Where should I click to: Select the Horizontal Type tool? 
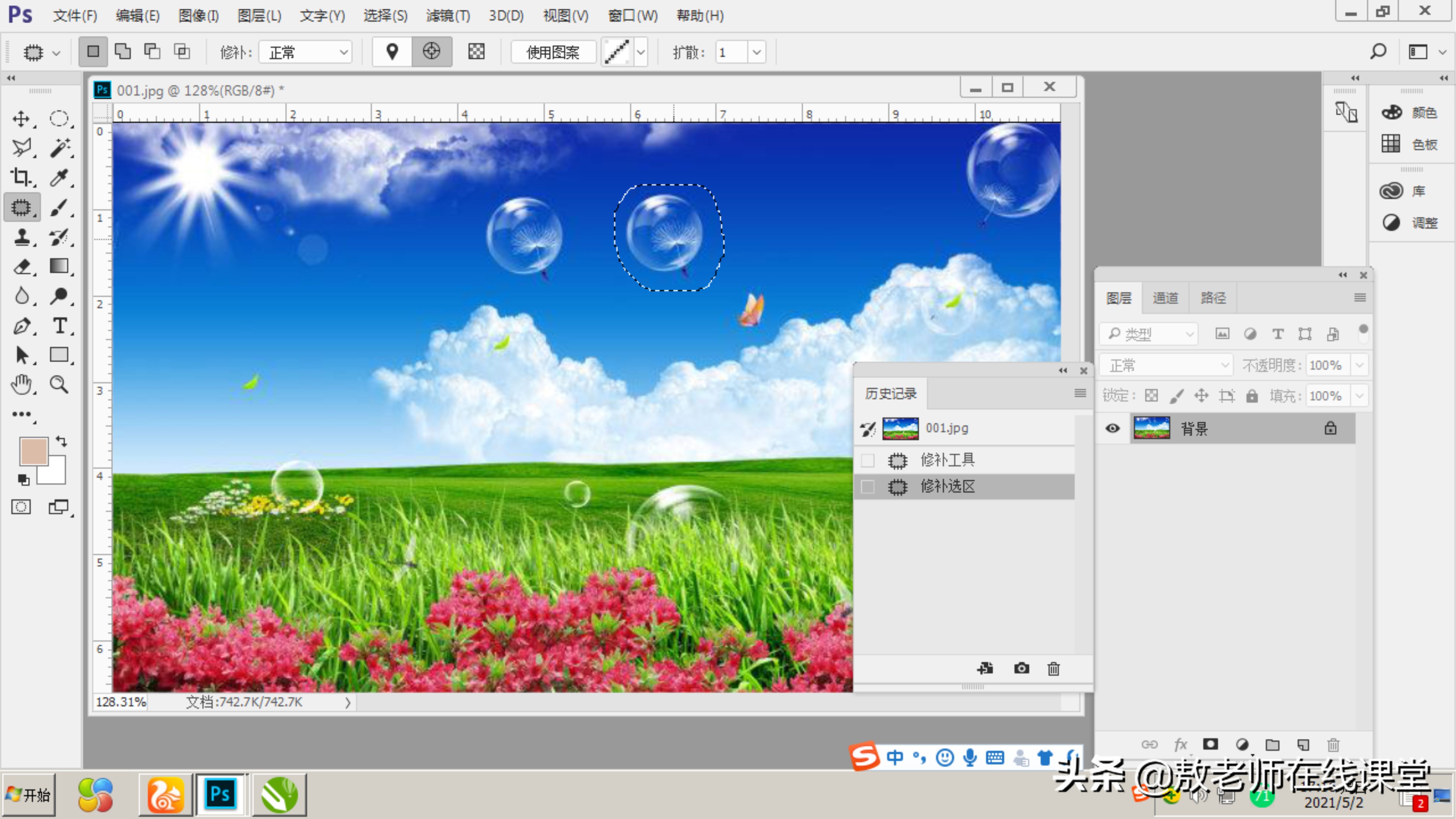59,326
